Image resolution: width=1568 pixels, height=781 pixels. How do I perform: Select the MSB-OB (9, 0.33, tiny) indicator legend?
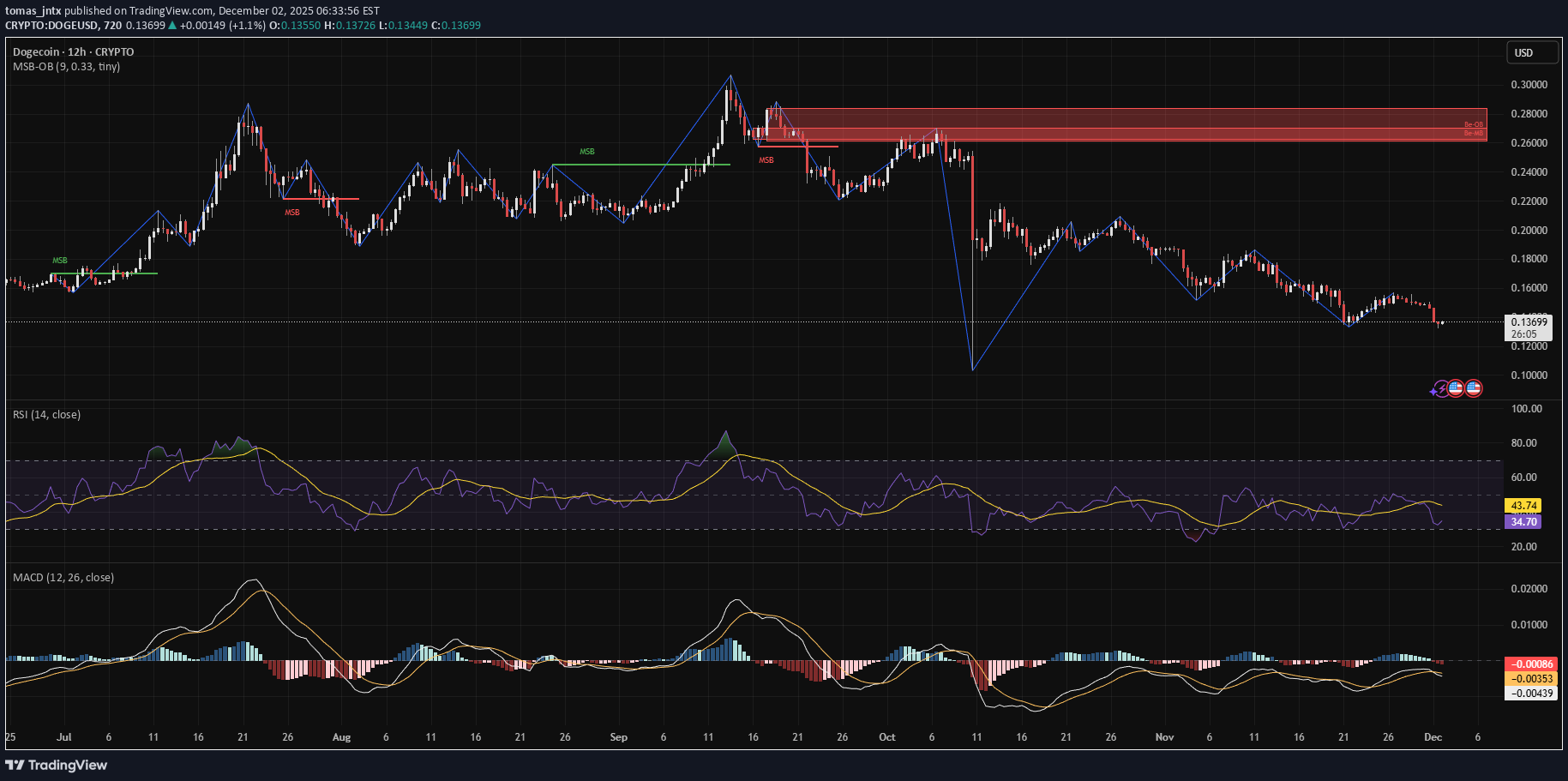[66, 67]
